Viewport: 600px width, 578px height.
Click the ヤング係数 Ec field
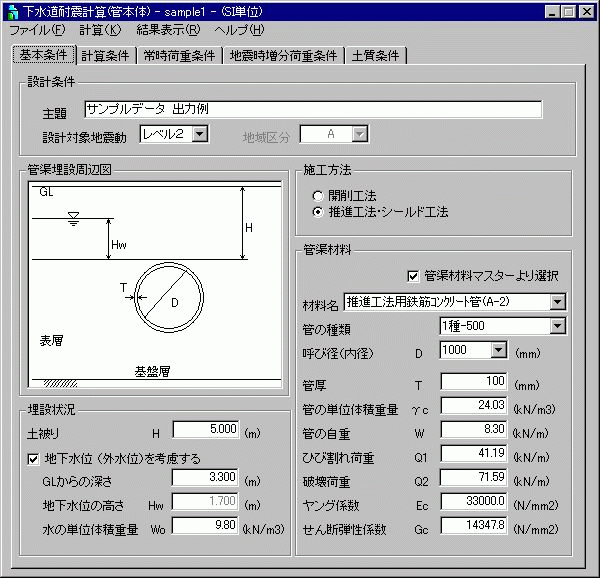pyautogui.click(x=474, y=501)
